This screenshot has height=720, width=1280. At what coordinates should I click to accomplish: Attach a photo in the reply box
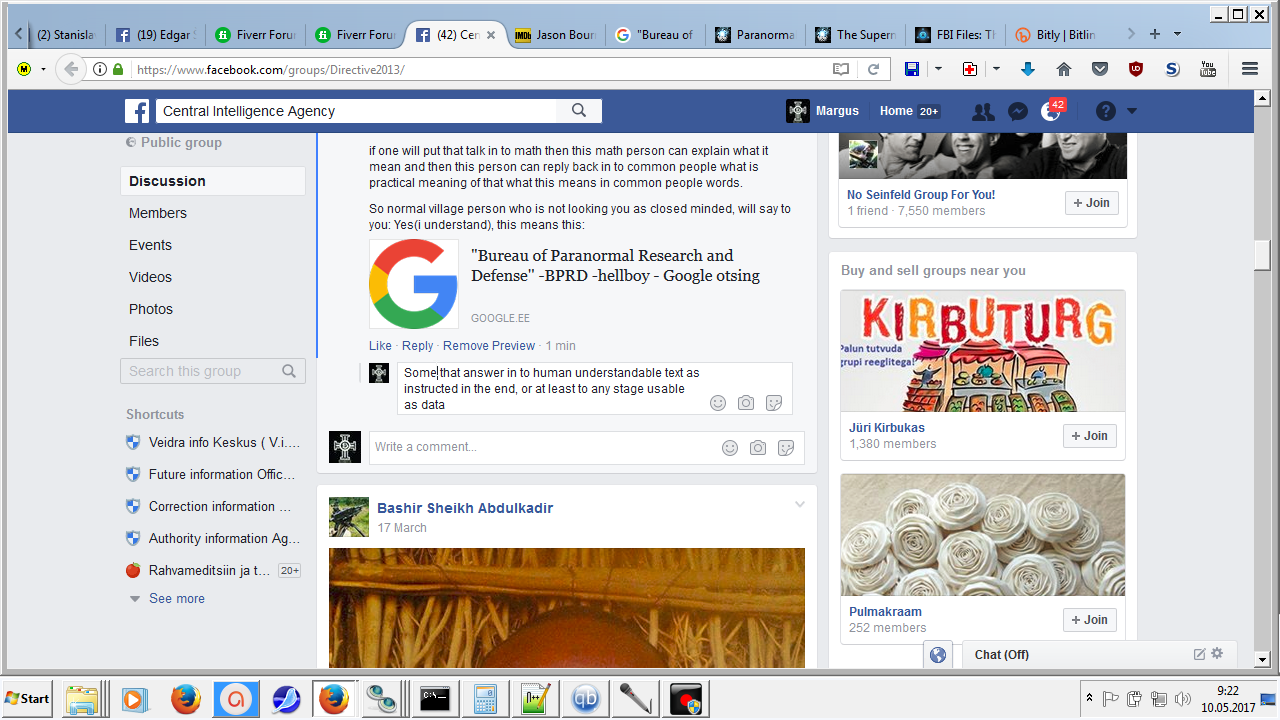pyautogui.click(x=746, y=403)
